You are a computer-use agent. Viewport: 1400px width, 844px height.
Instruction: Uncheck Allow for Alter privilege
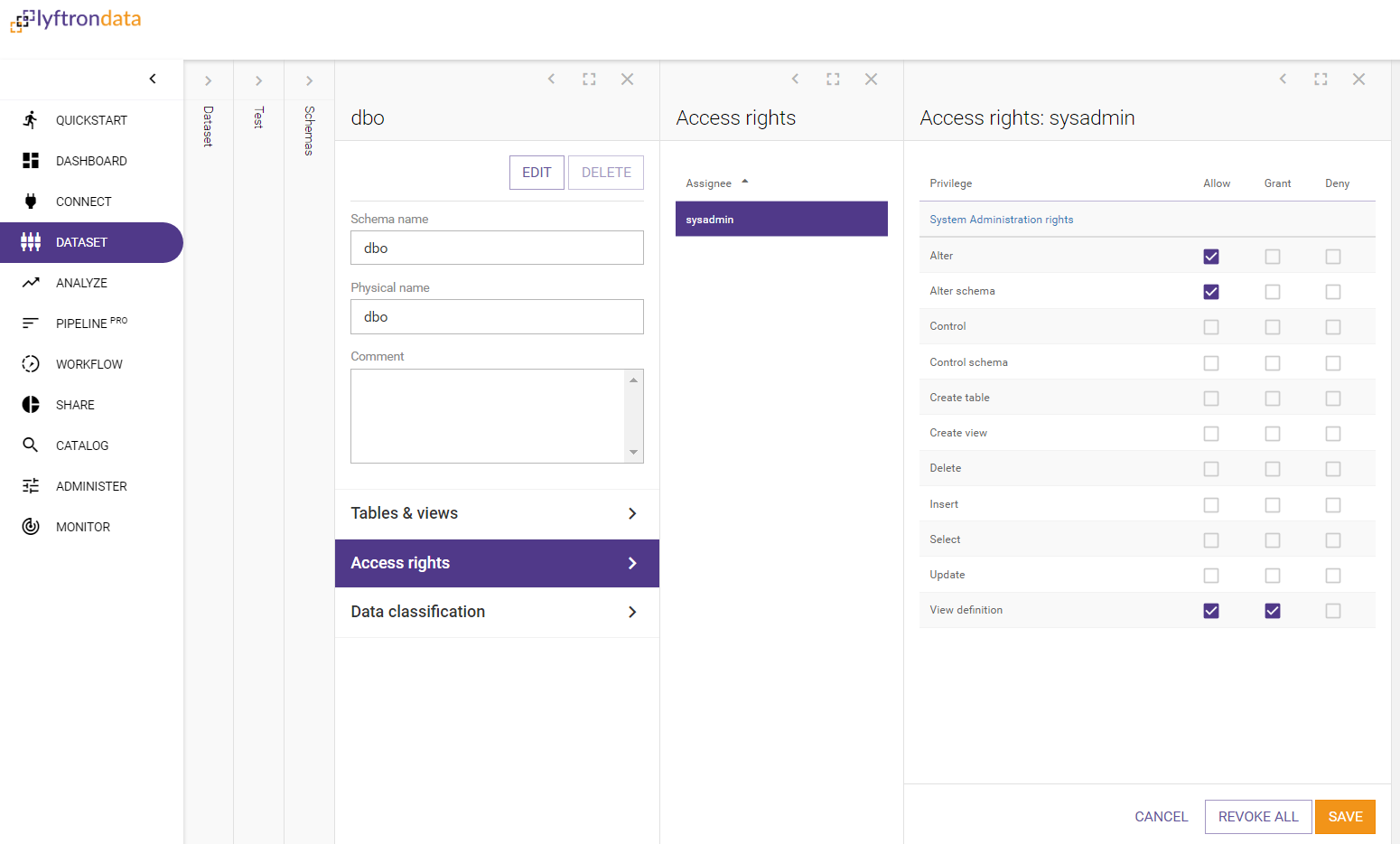(1211, 257)
